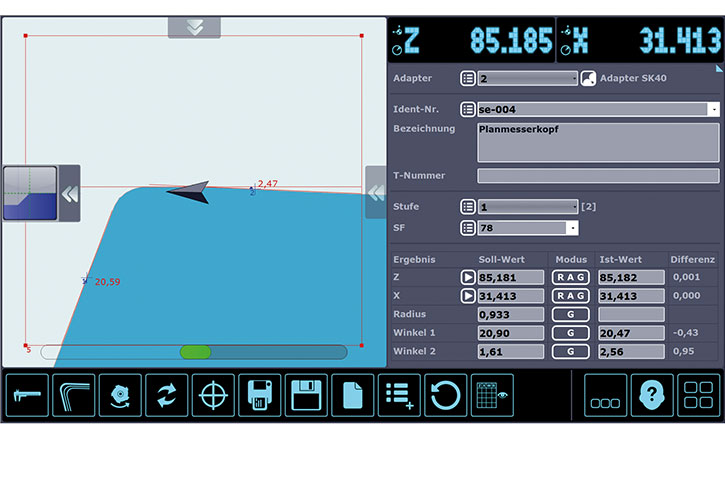The height and width of the screenshot is (480, 725).
Task: Open the Adapter dropdown showing 2
Action: click(x=528, y=78)
